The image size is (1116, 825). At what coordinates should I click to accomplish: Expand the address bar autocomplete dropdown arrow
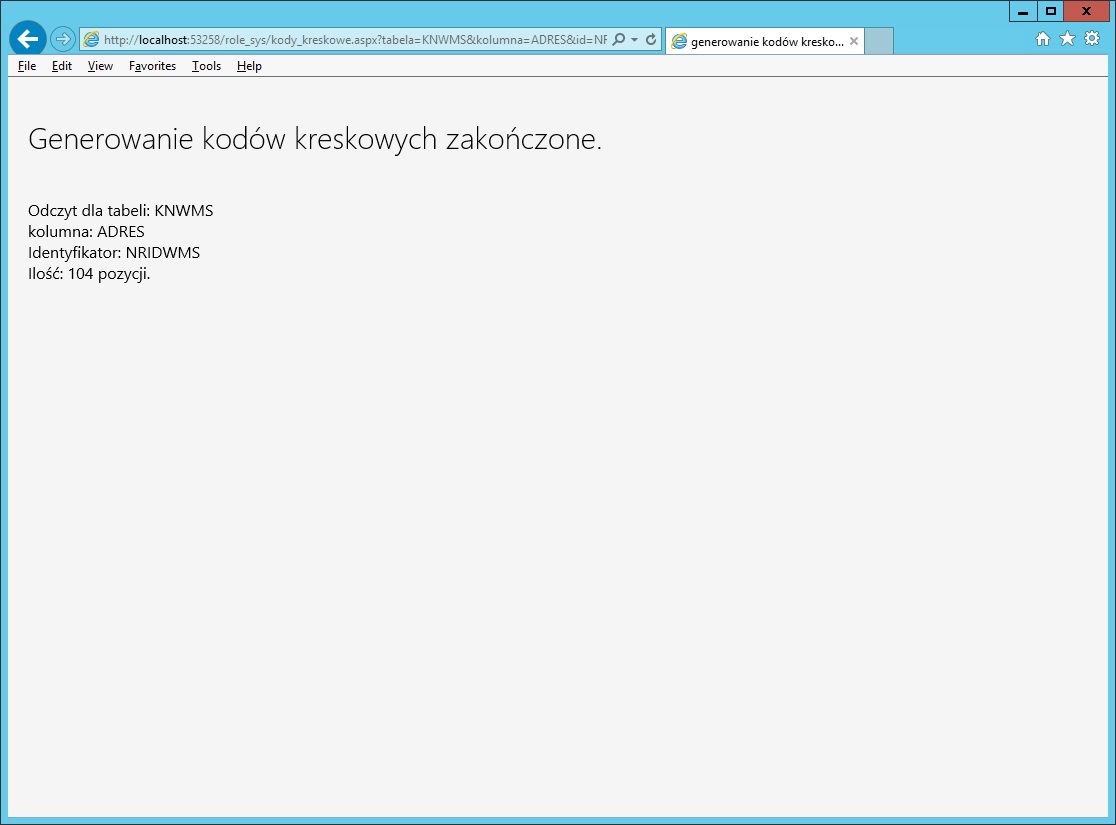pos(634,40)
